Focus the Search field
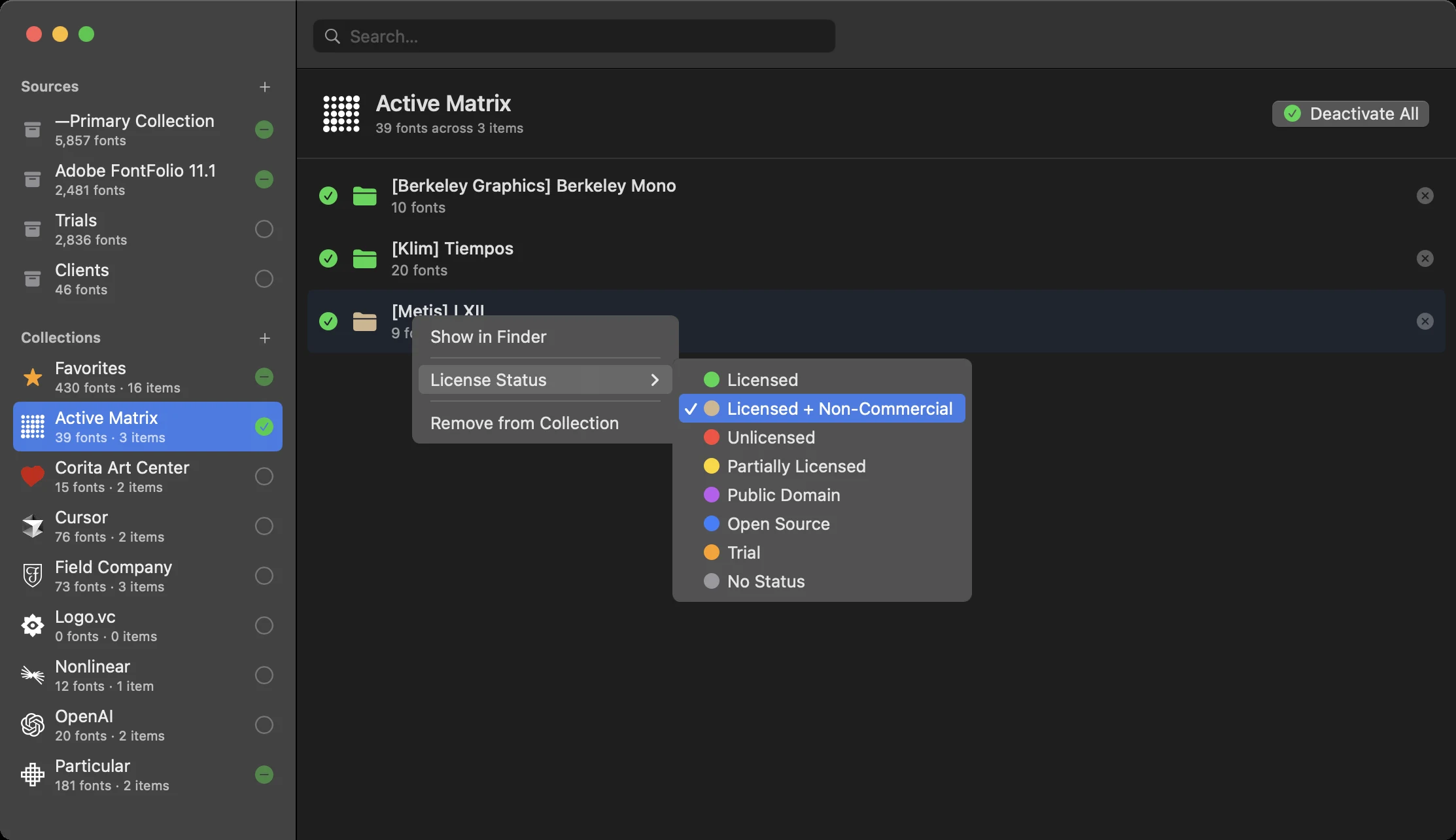The image size is (1456, 840). 574,36
